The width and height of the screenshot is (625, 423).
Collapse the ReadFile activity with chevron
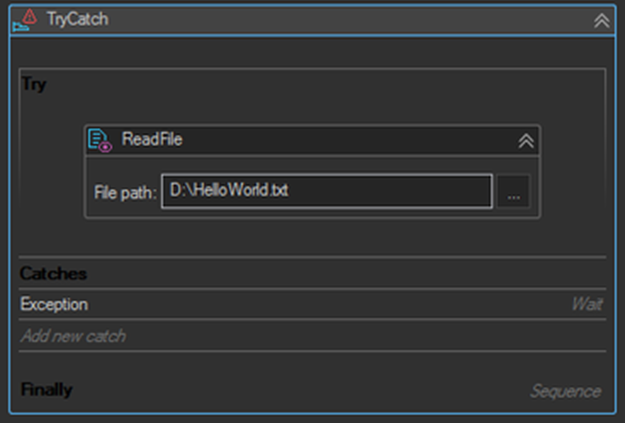point(526,141)
